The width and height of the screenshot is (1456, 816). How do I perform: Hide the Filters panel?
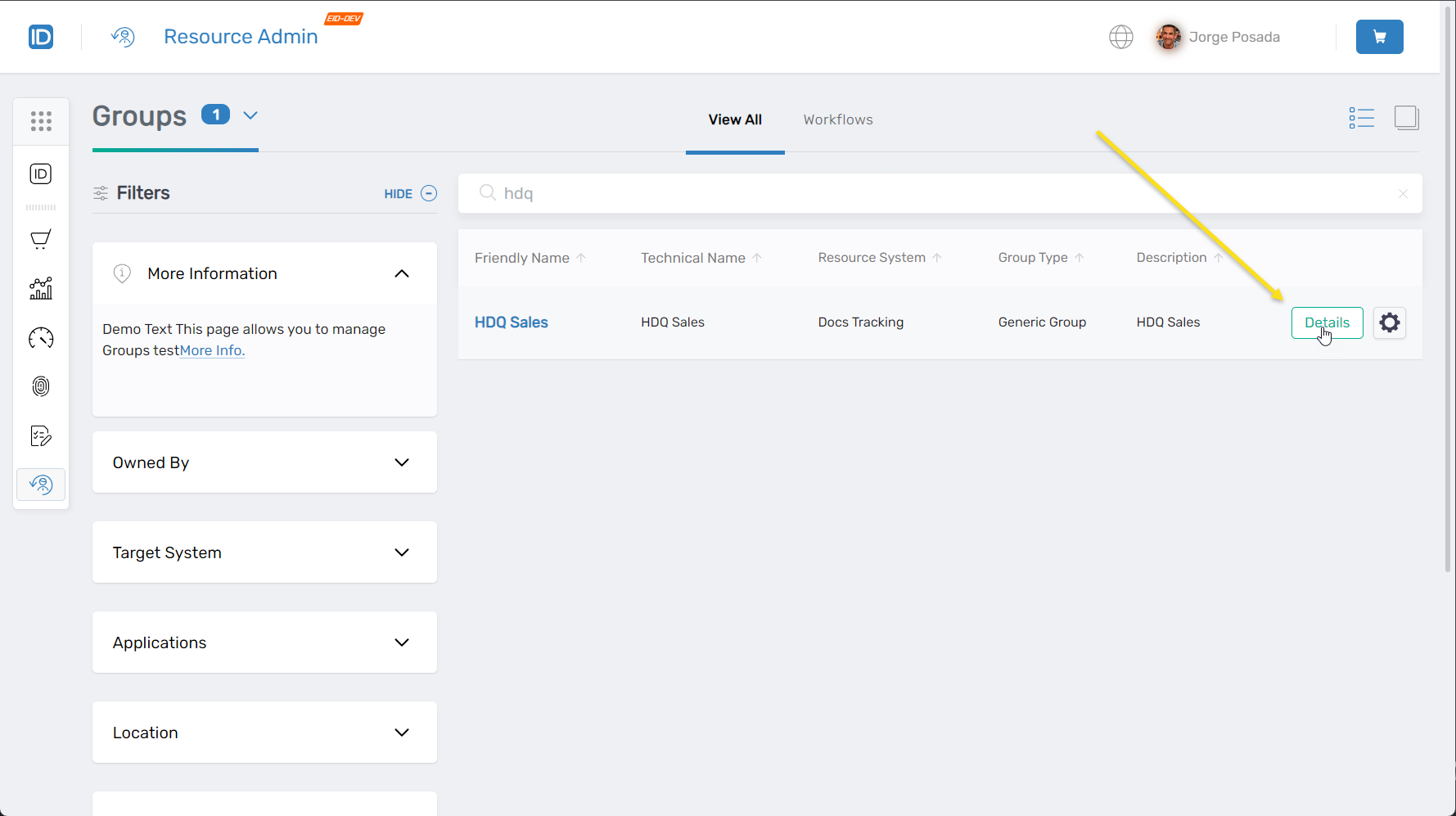click(x=410, y=194)
